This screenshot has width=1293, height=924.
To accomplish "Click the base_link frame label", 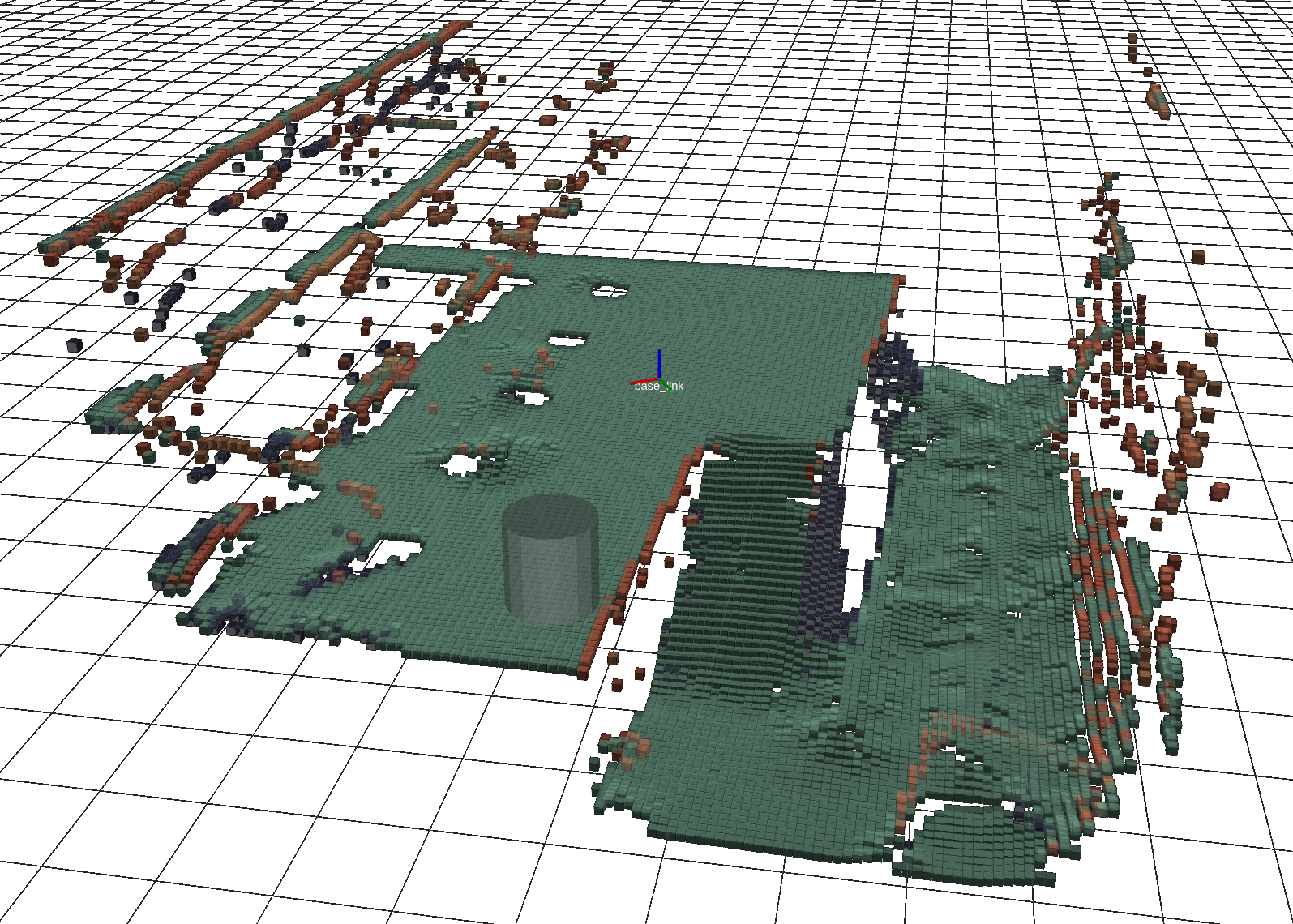I will tap(658, 387).
